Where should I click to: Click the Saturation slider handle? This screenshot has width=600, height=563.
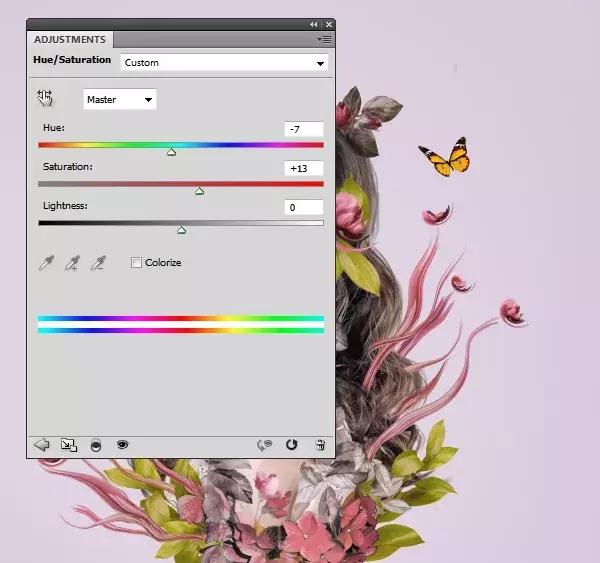point(199,191)
